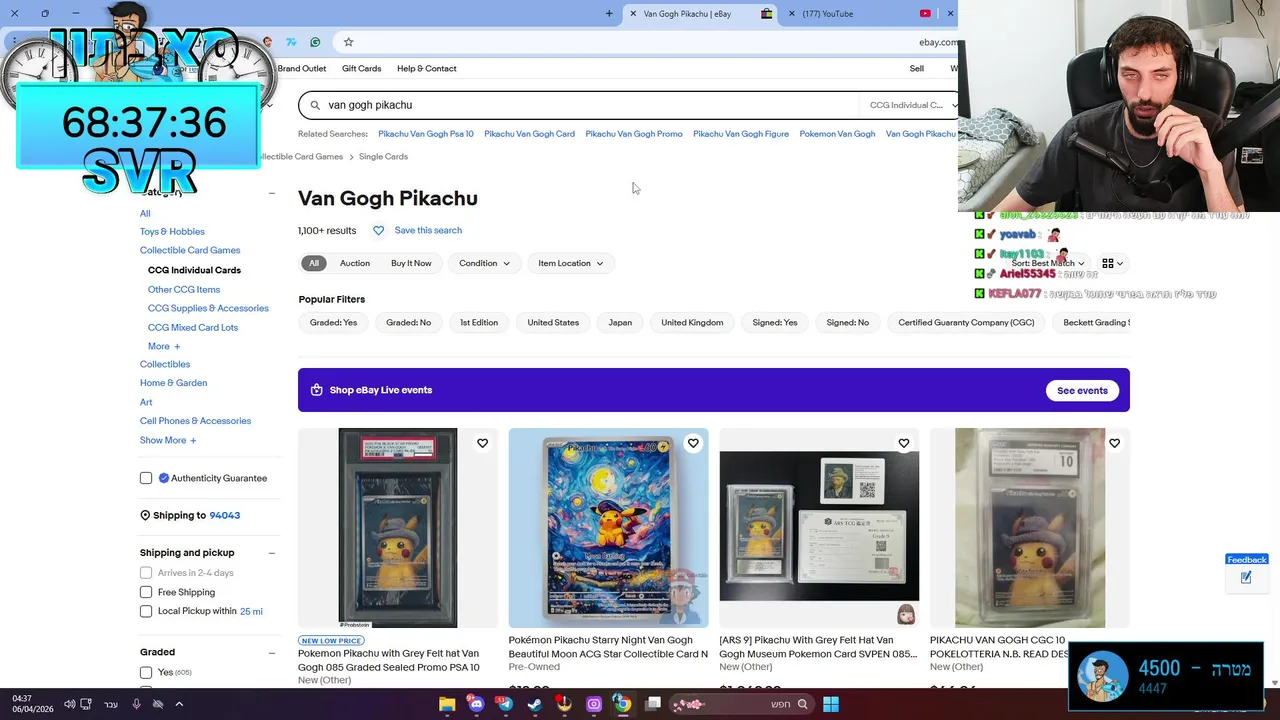Click the microphone icon in system tray
1280x720 pixels.
tap(135, 704)
